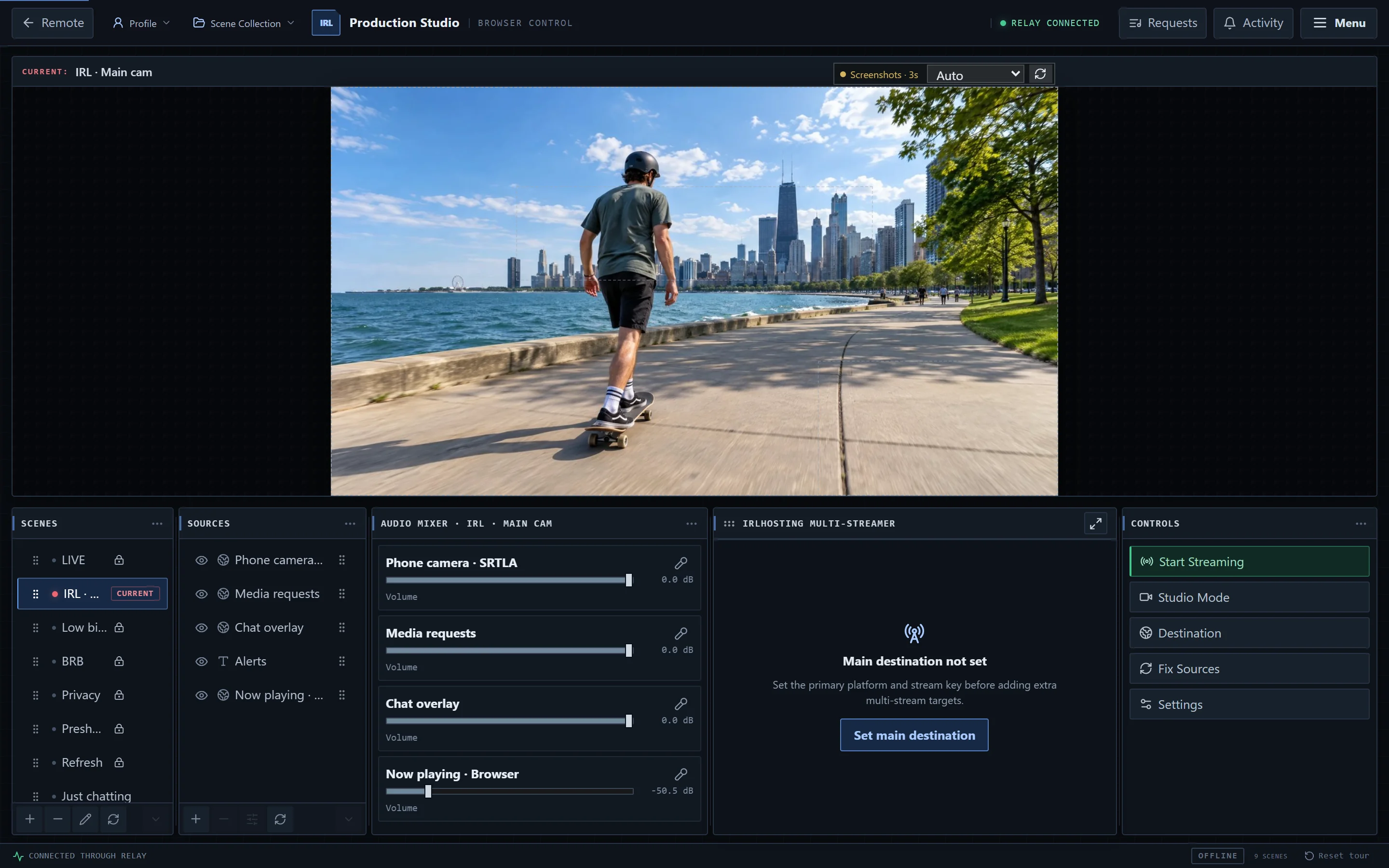The image size is (1389, 868).
Task: Click Fix Sources button
Action: pos(1249,668)
